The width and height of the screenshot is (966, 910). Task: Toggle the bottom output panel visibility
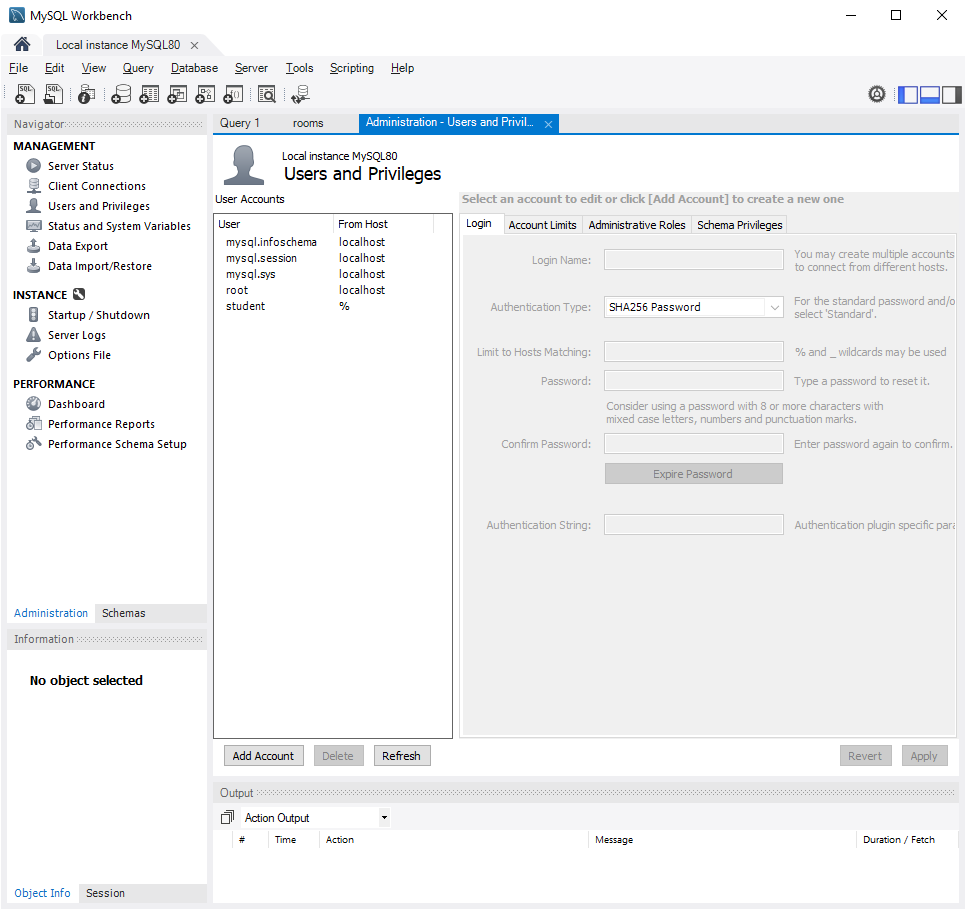click(x=930, y=94)
